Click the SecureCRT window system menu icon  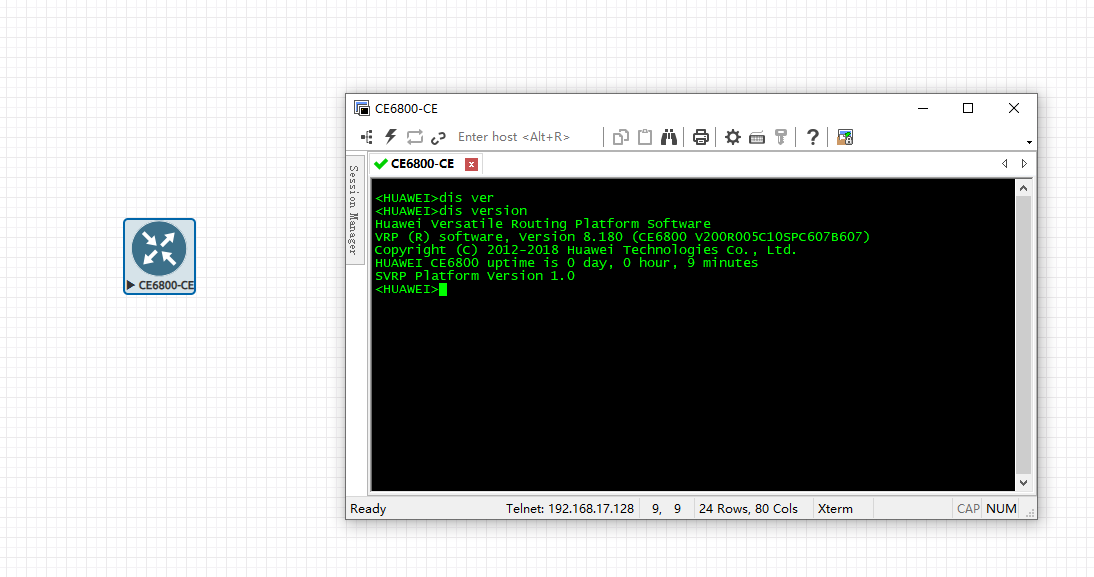click(361, 108)
